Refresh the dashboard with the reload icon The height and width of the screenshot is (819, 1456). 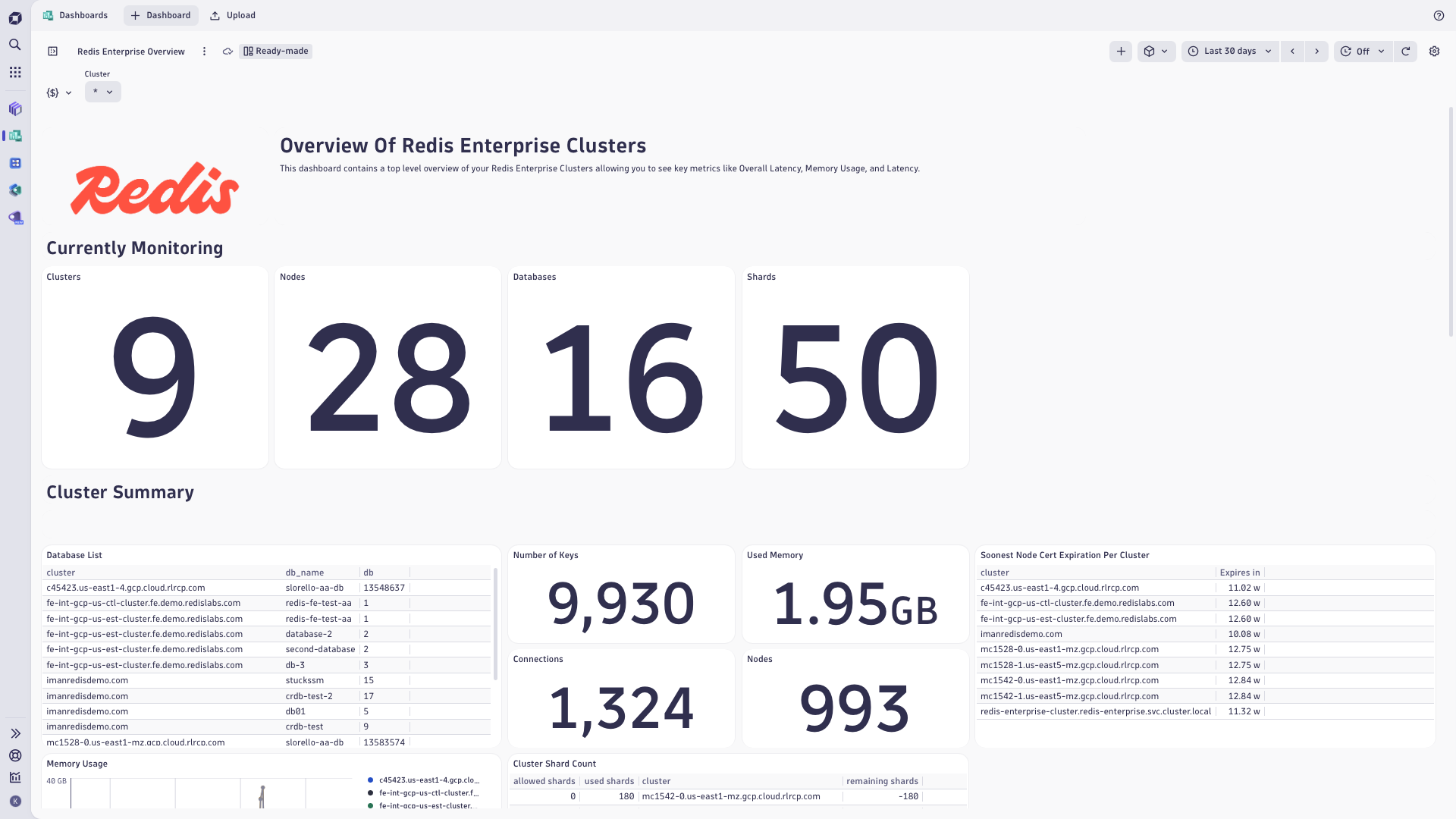tap(1407, 52)
